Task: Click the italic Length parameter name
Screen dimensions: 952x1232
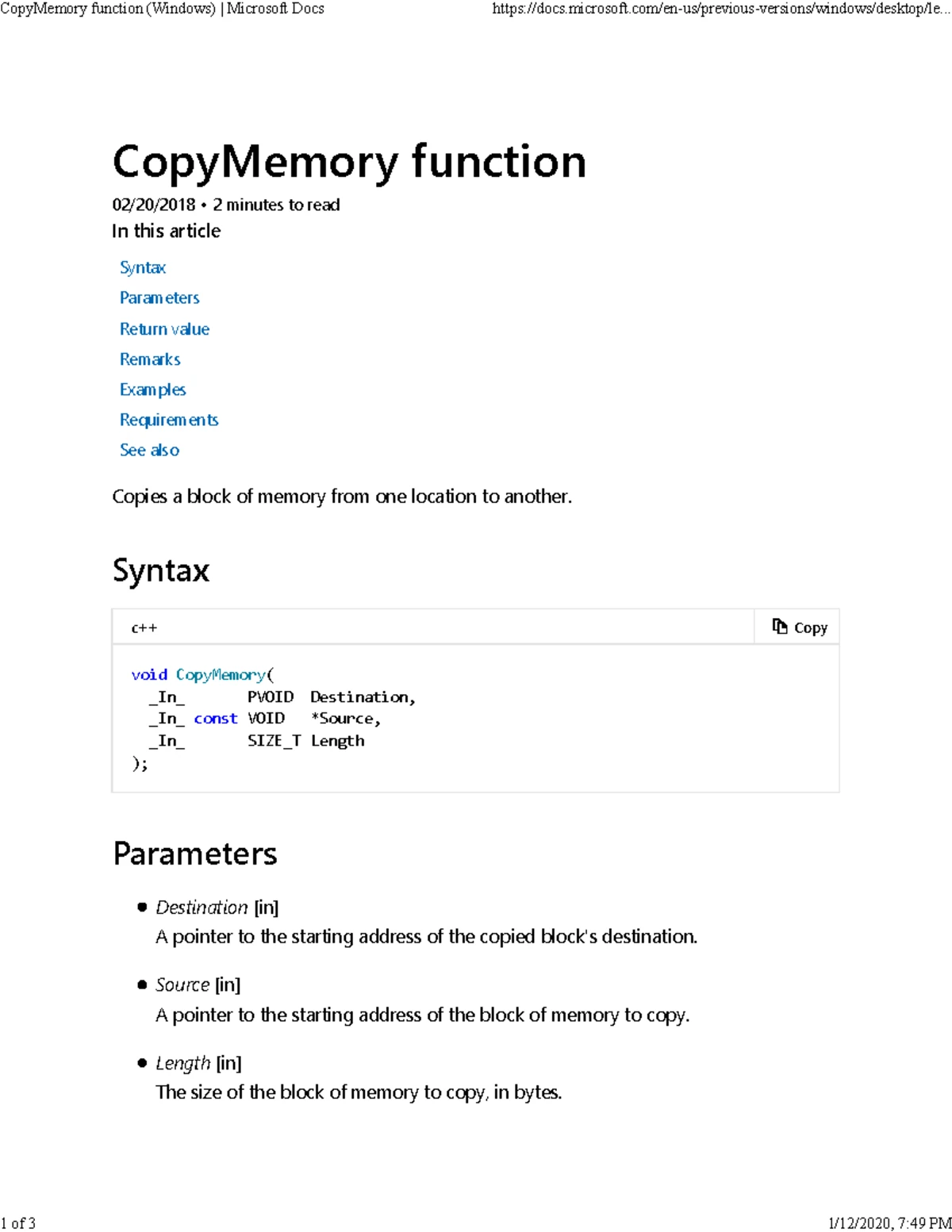Action: pos(183,1063)
